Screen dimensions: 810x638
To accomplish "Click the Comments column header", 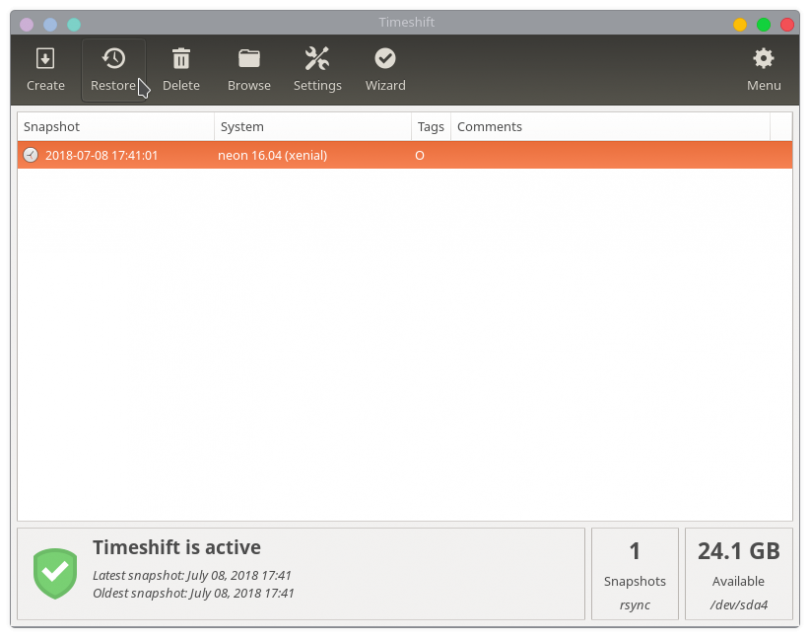I will (489, 126).
